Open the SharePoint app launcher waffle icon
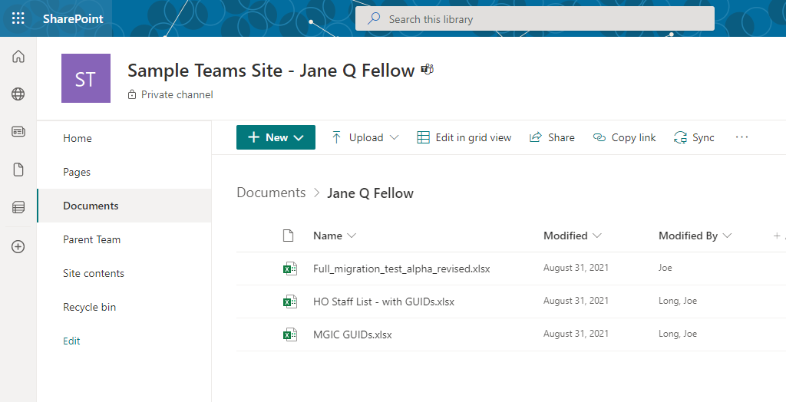 pos(18,18)
